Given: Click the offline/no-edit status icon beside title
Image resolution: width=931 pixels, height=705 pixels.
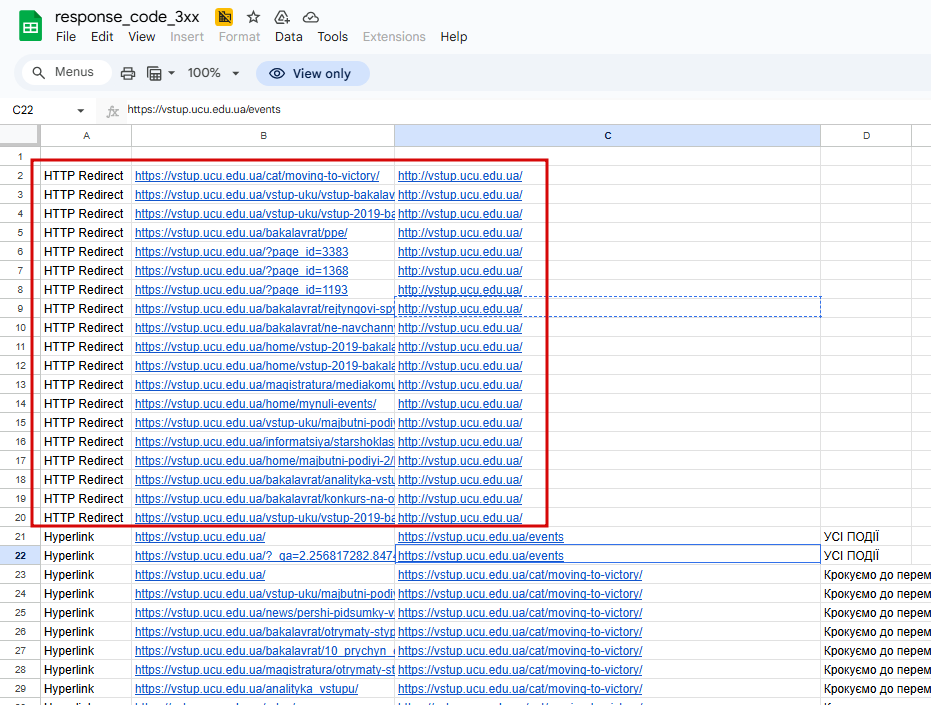Looking at the screenshot, I should click(x=224, y=17).
